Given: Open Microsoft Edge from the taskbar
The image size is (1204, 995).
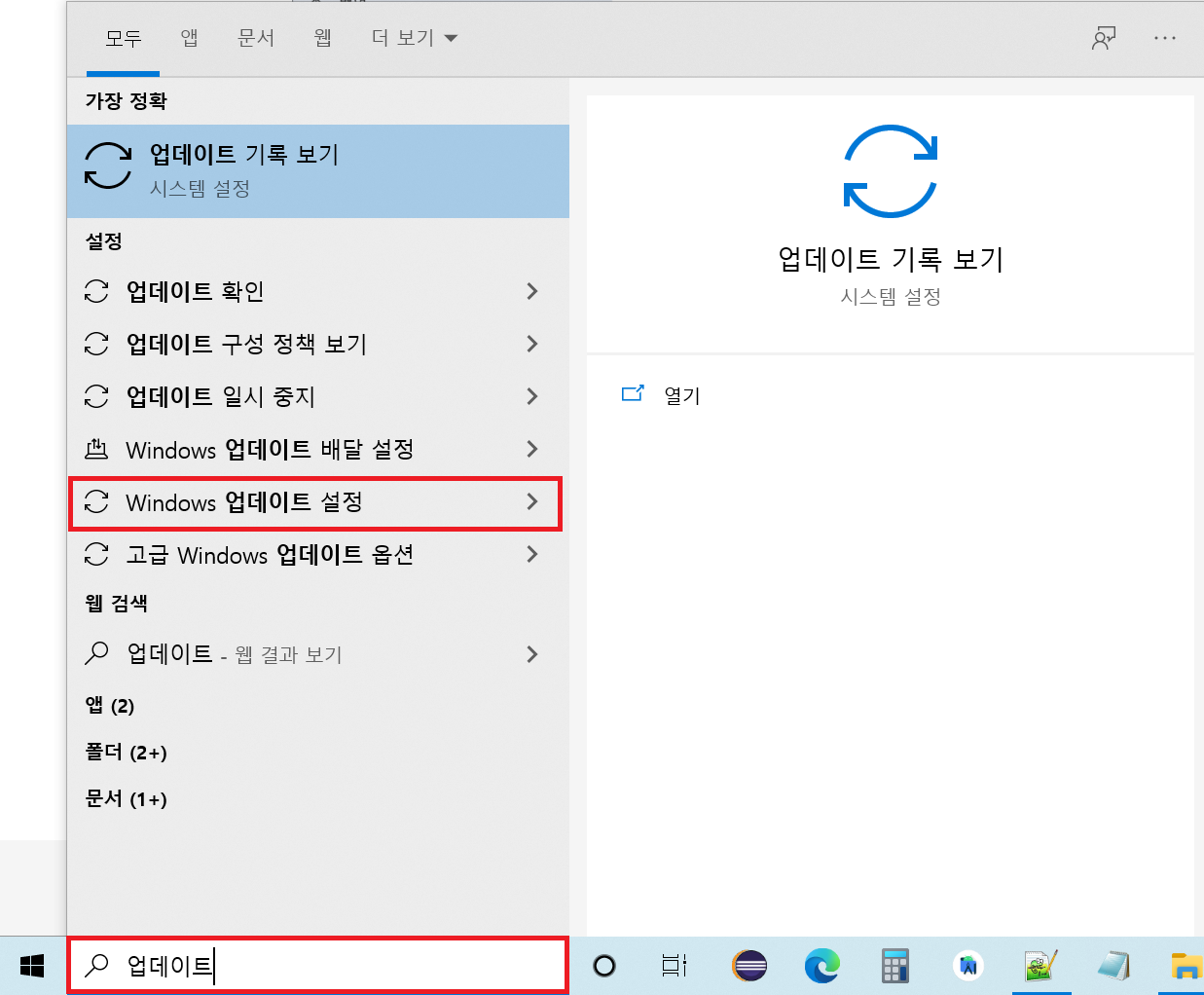Looking at the screenshot, I should [821, 966].
